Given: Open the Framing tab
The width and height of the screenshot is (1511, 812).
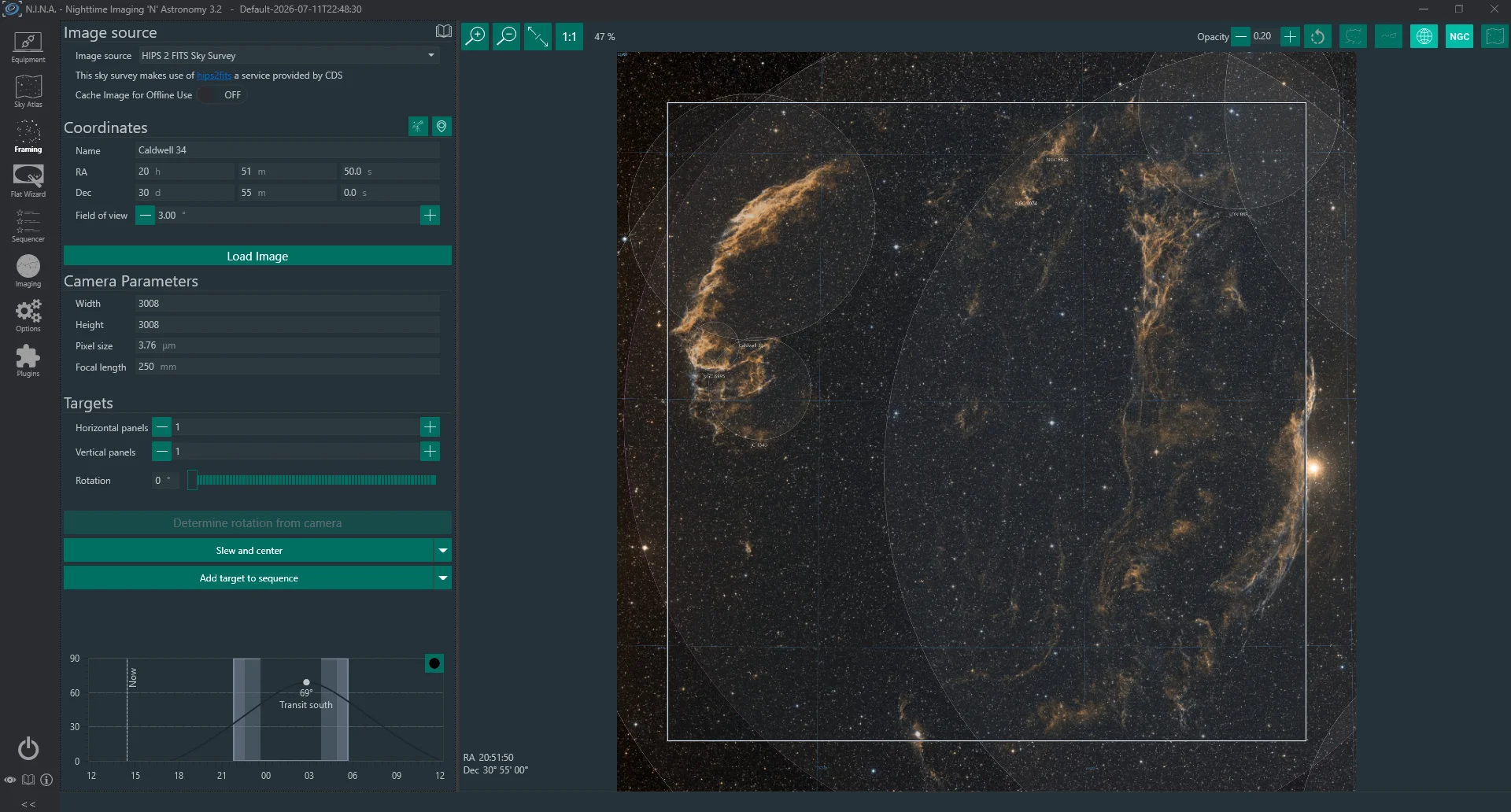Looking at the screenshot, I should coord(28,137).
